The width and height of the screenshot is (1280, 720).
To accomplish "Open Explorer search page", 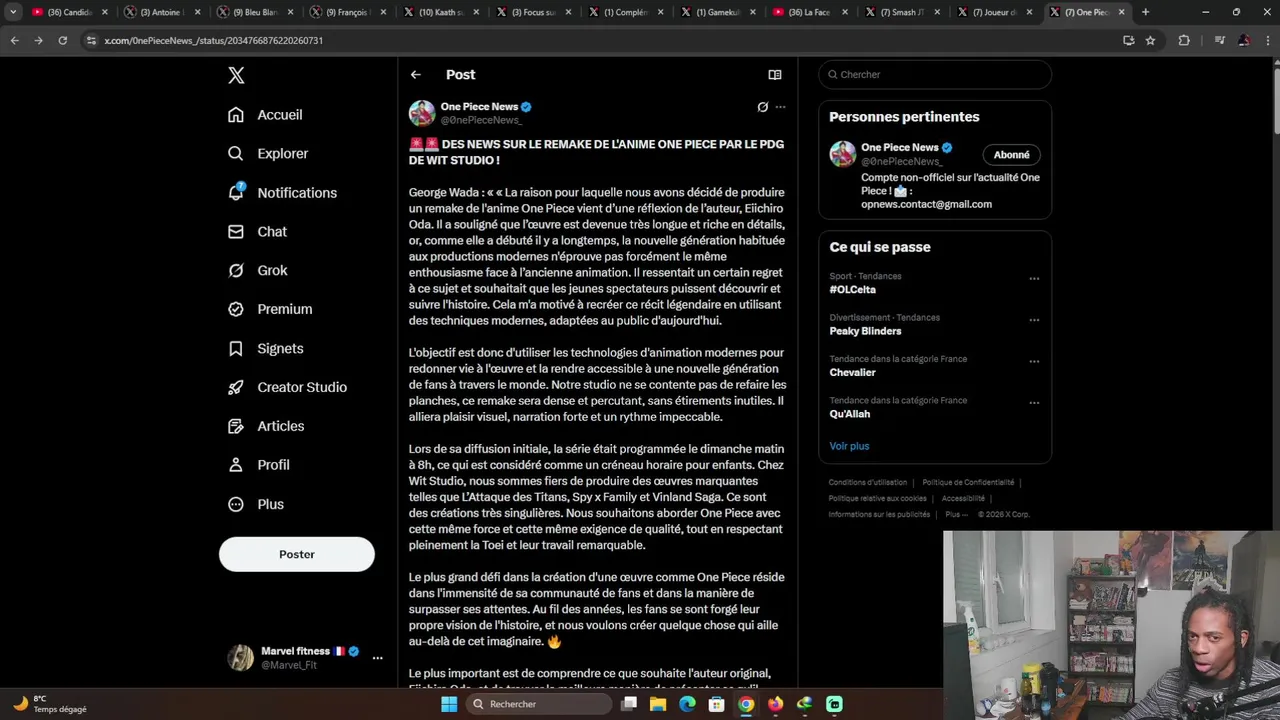I will click(268, 154).
